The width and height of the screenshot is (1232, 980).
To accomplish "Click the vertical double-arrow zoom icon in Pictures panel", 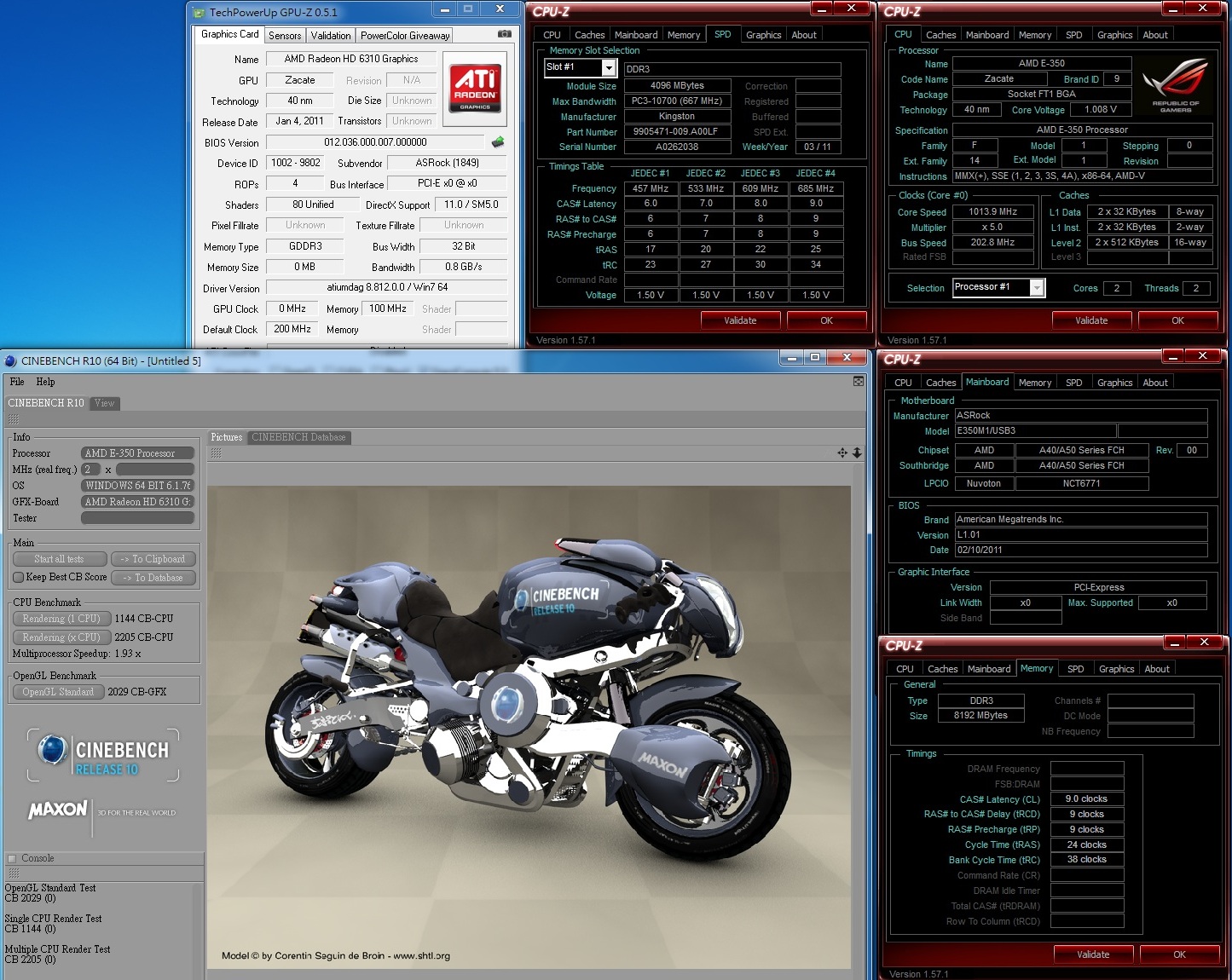I will 857,453.
